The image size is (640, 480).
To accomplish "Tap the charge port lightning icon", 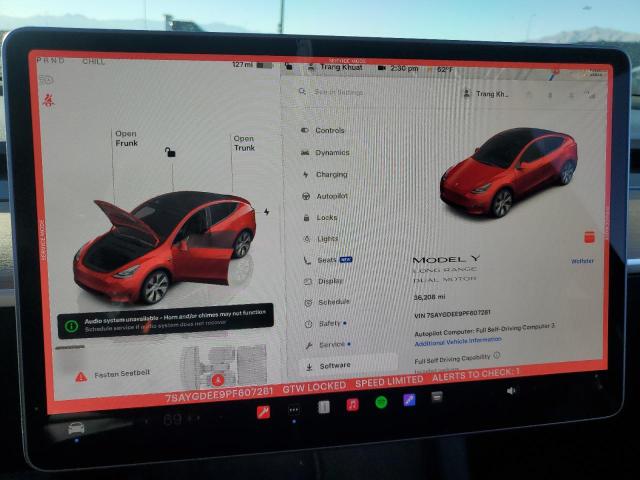I will [x=267, y=212].
